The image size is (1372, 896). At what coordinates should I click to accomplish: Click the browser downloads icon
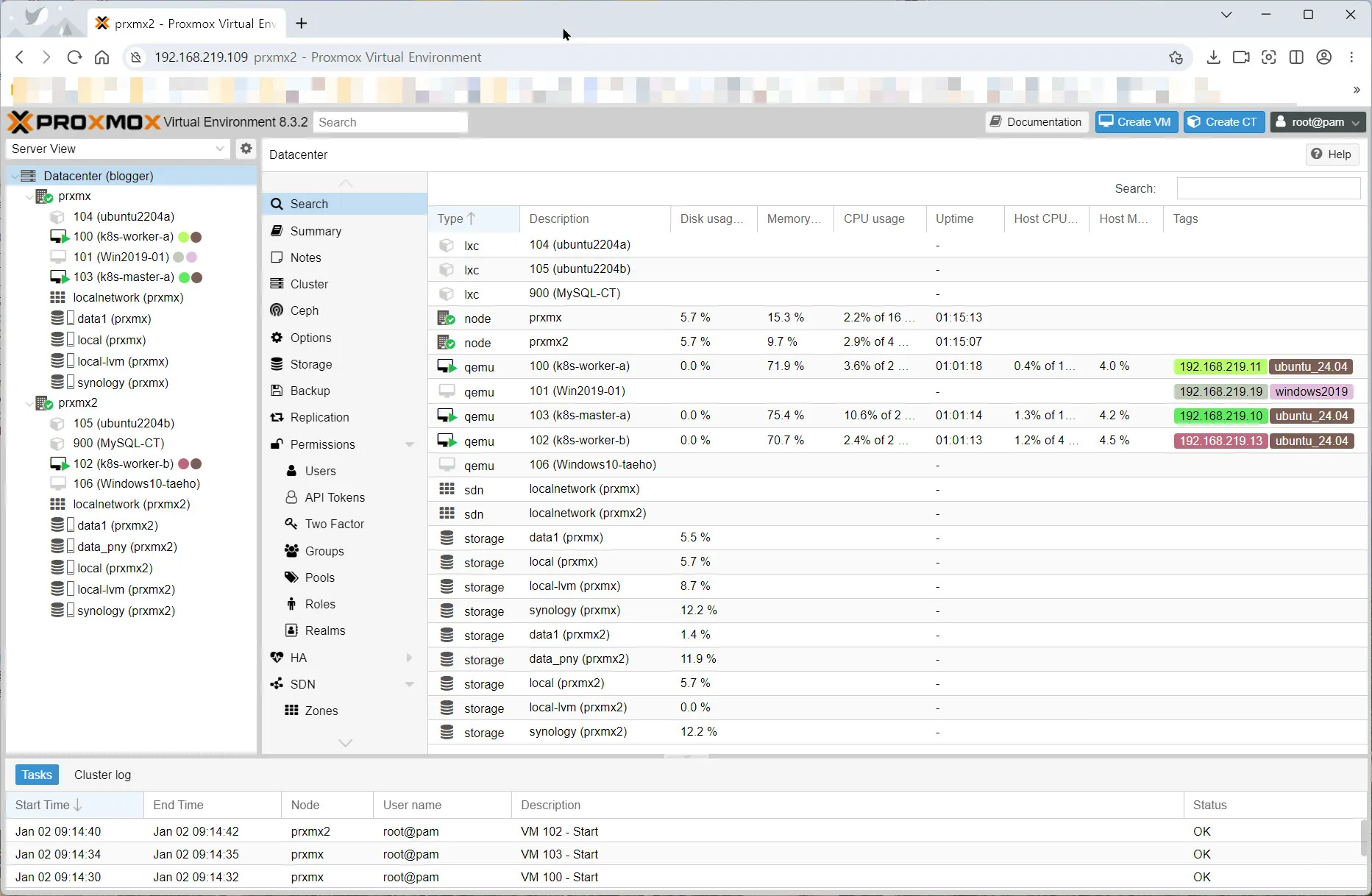point(1213,57)
